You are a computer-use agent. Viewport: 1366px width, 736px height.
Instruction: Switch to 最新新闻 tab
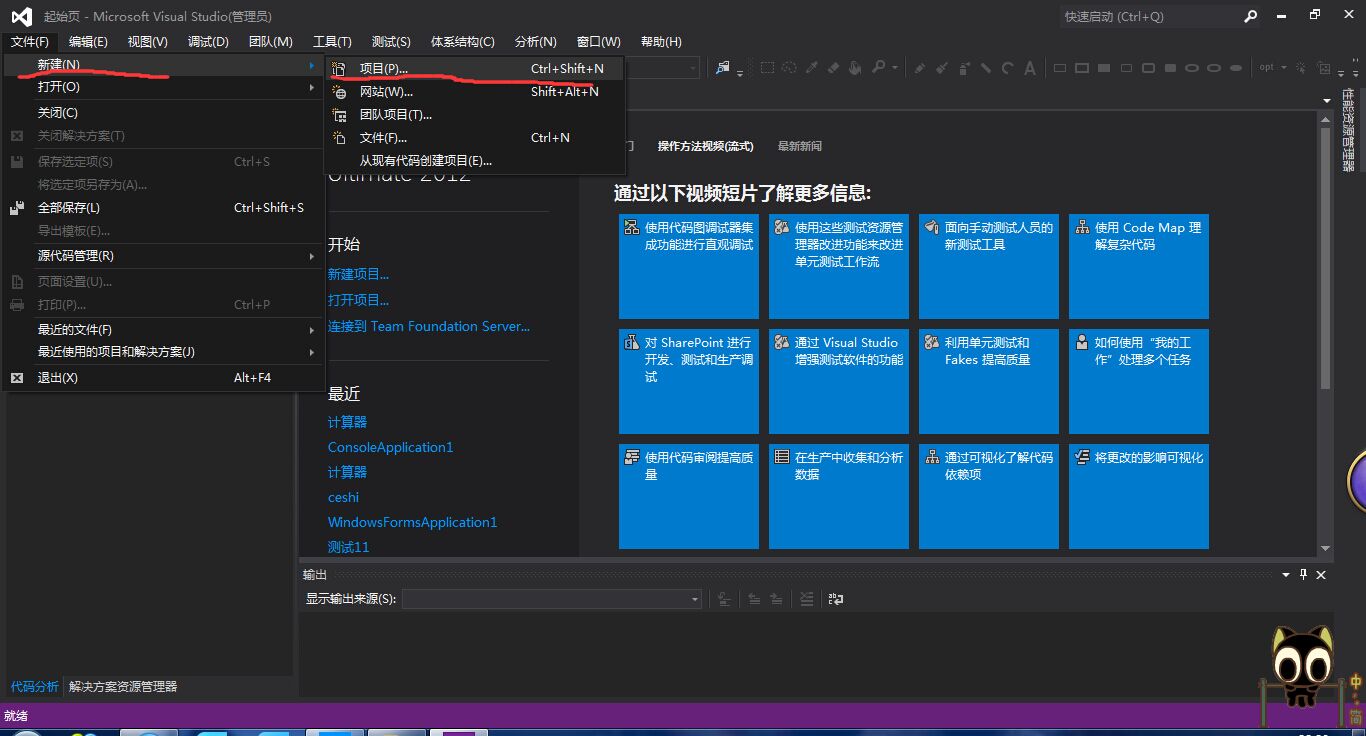800,146
